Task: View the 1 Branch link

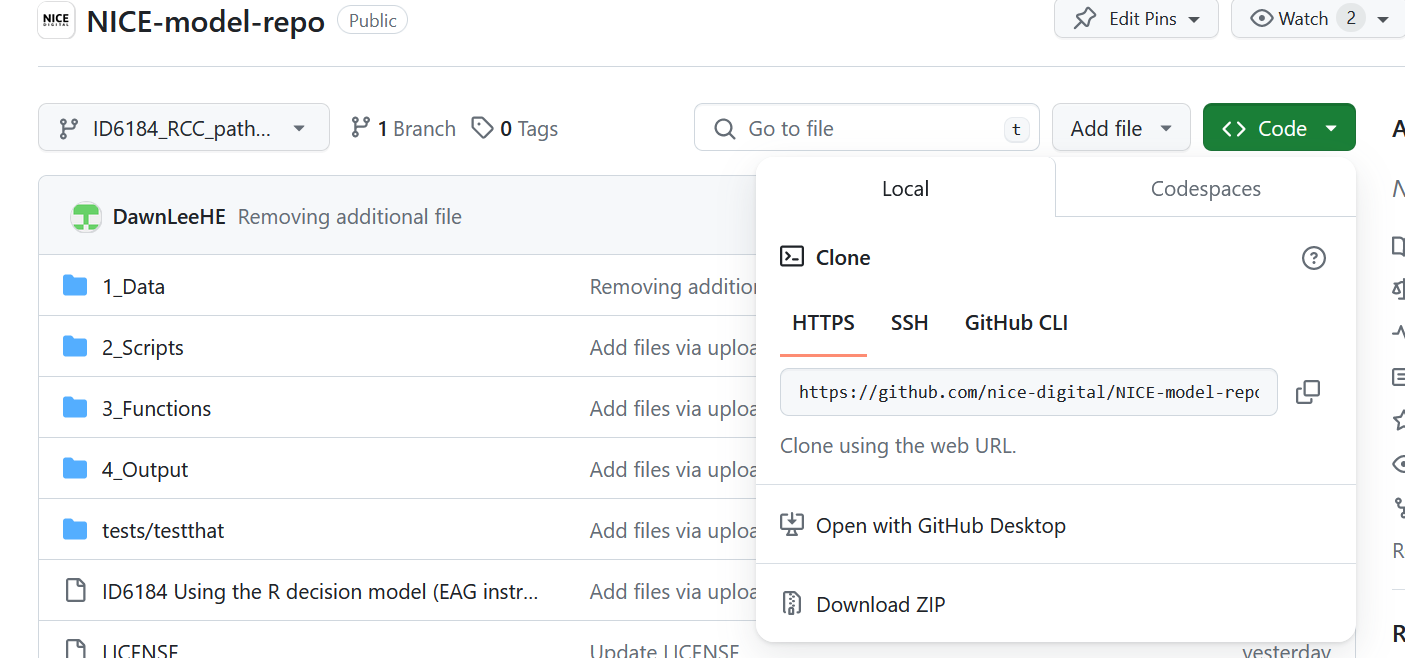Action: coord(403,128)
